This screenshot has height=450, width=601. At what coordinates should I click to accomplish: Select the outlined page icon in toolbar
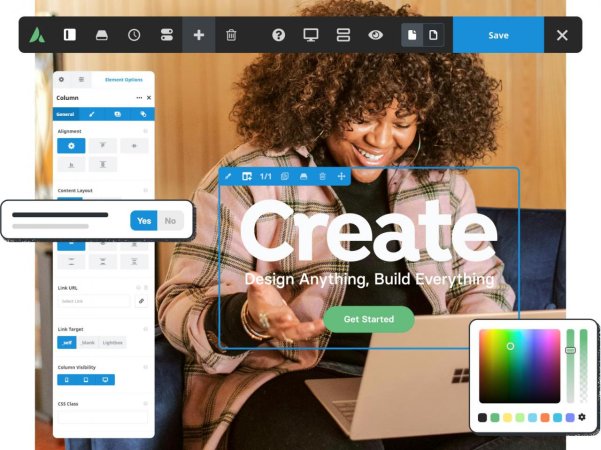coord(433,35)
